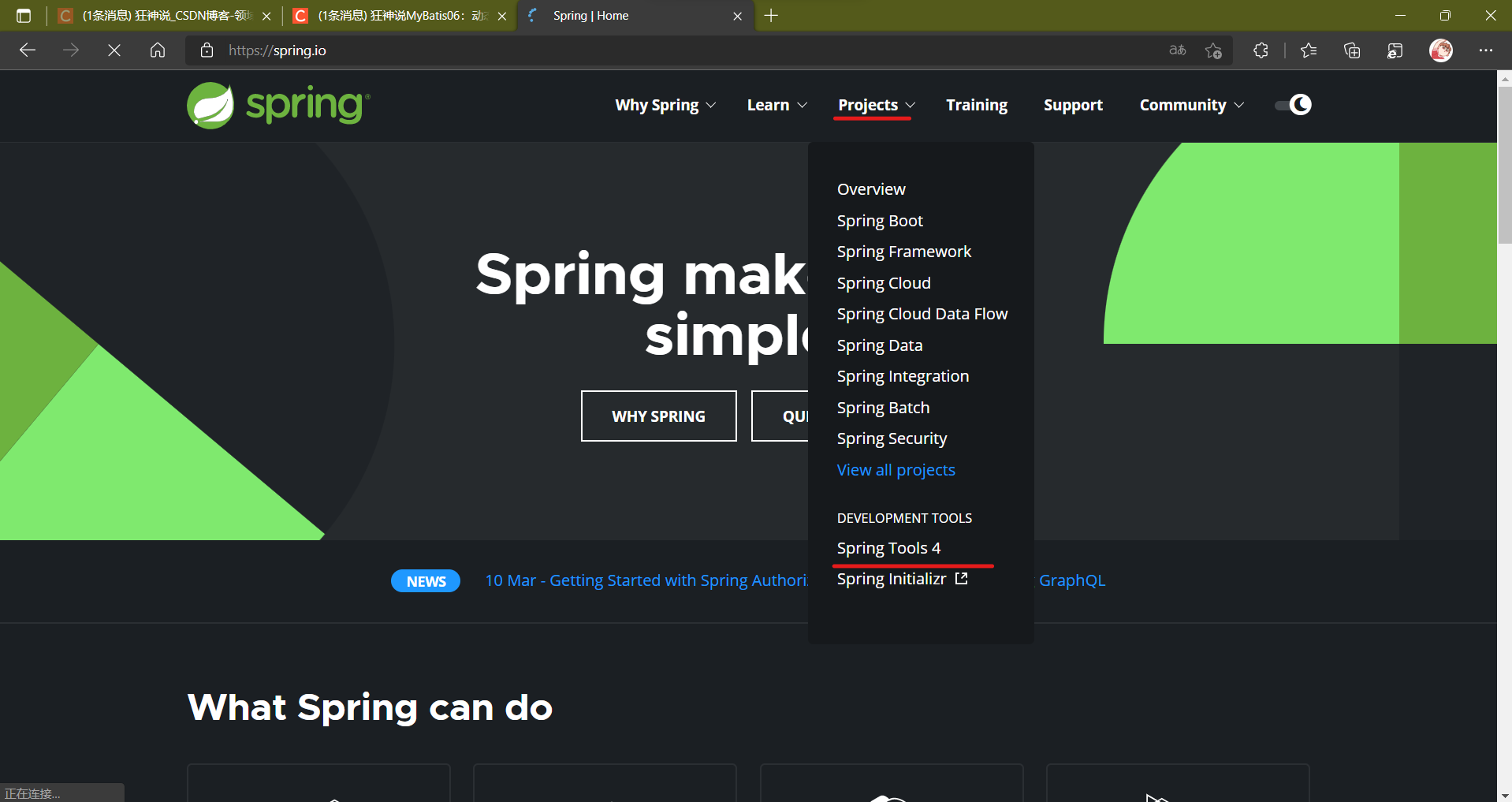Open browser extensions menu

point(1261,50)
